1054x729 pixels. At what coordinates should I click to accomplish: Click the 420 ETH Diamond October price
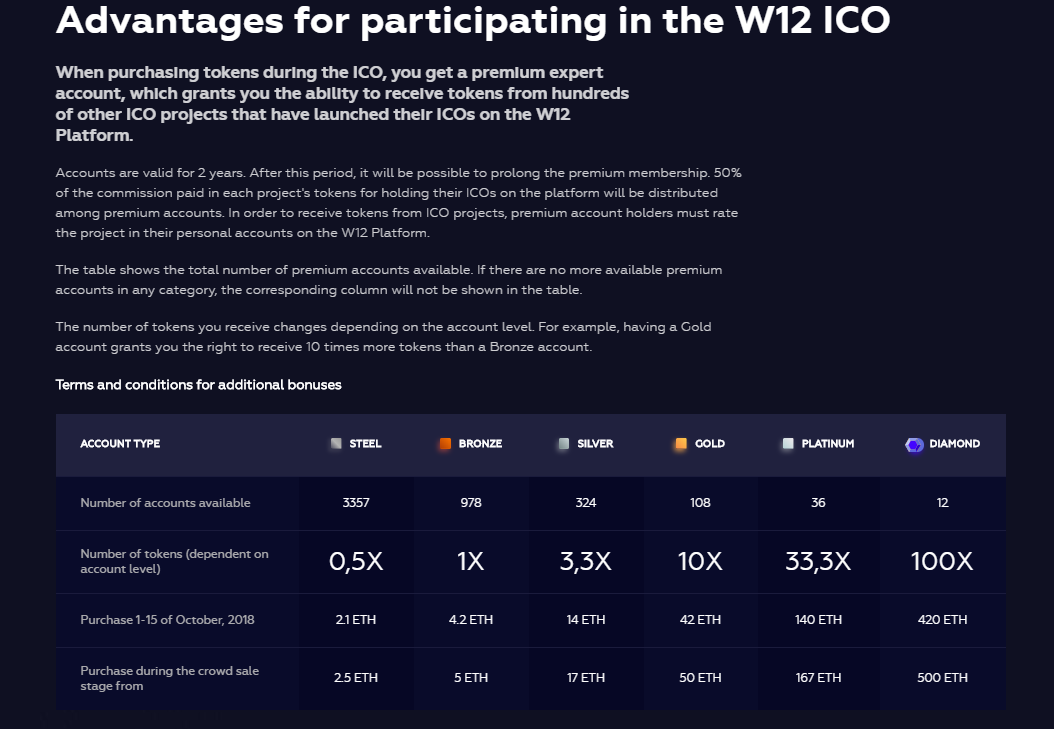click(942, 620)
